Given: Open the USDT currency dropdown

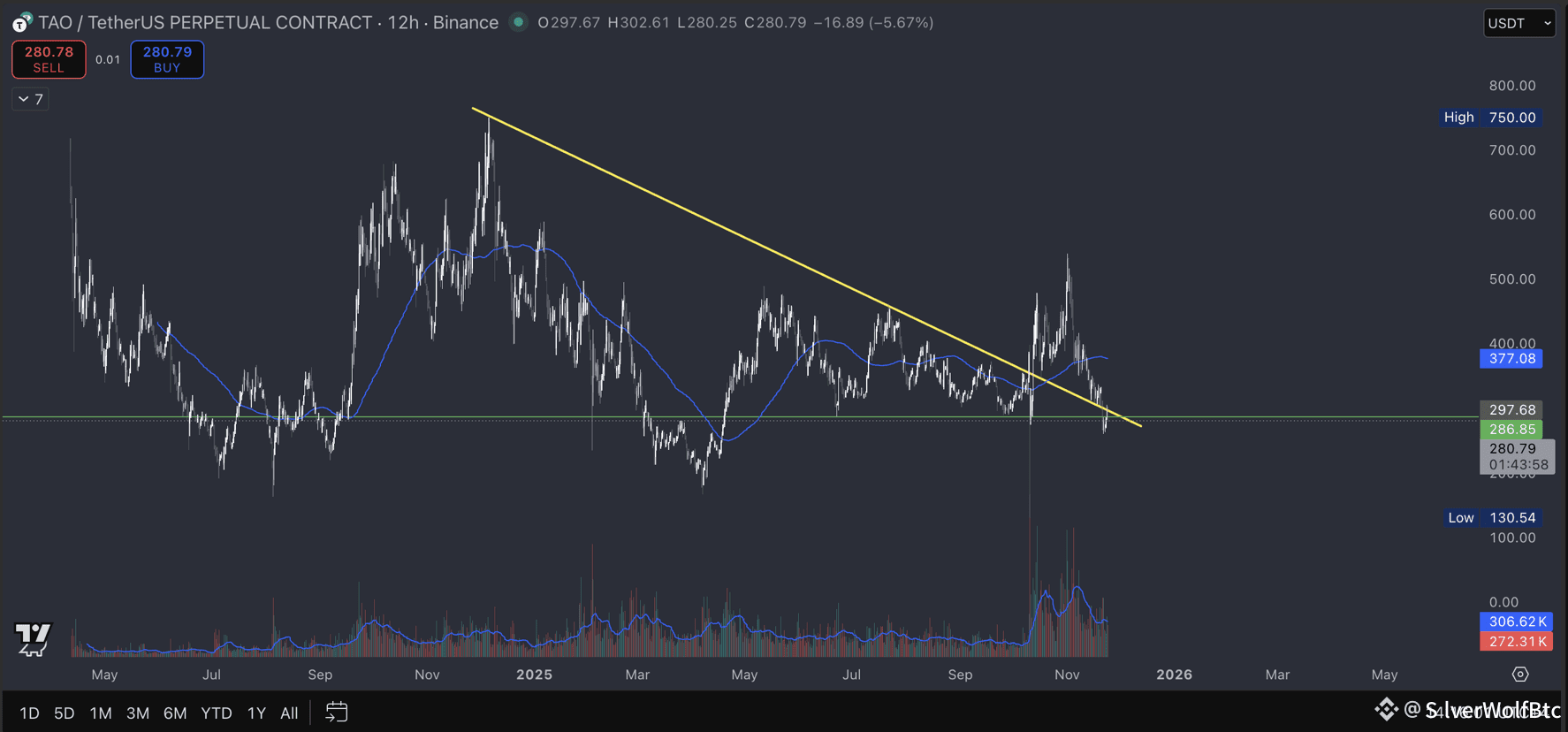Looking at the screenshot, I should pos(1519,23).
